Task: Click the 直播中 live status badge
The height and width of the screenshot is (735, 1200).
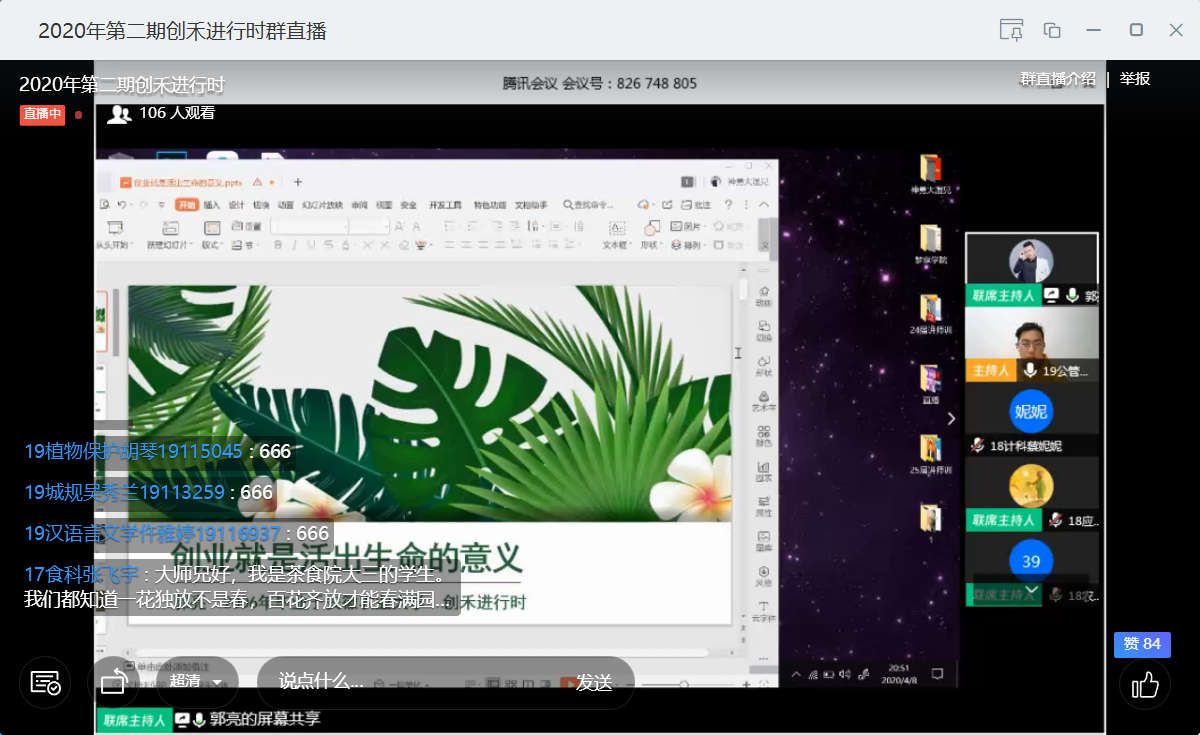Action: tap(42, 114)
